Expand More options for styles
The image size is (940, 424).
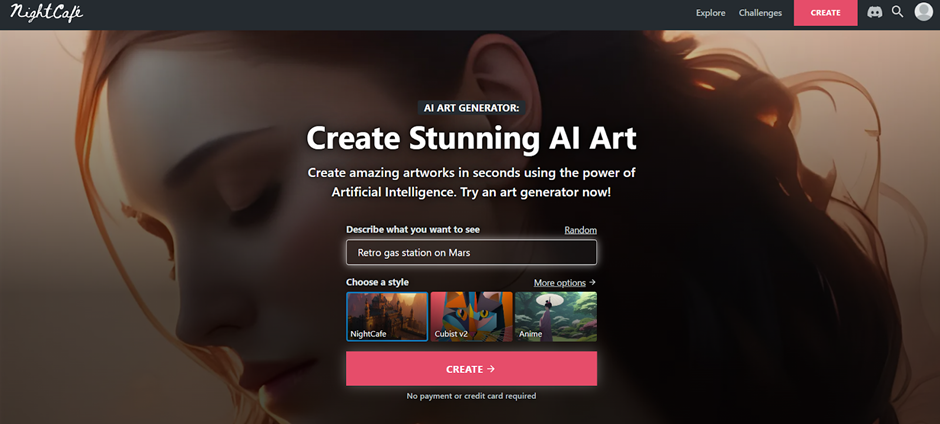point(564,282)
